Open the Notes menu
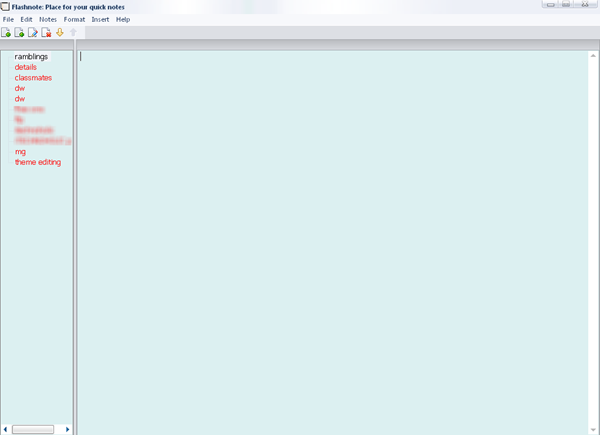Viewport: 600px width, 435px height. [48, 20]
